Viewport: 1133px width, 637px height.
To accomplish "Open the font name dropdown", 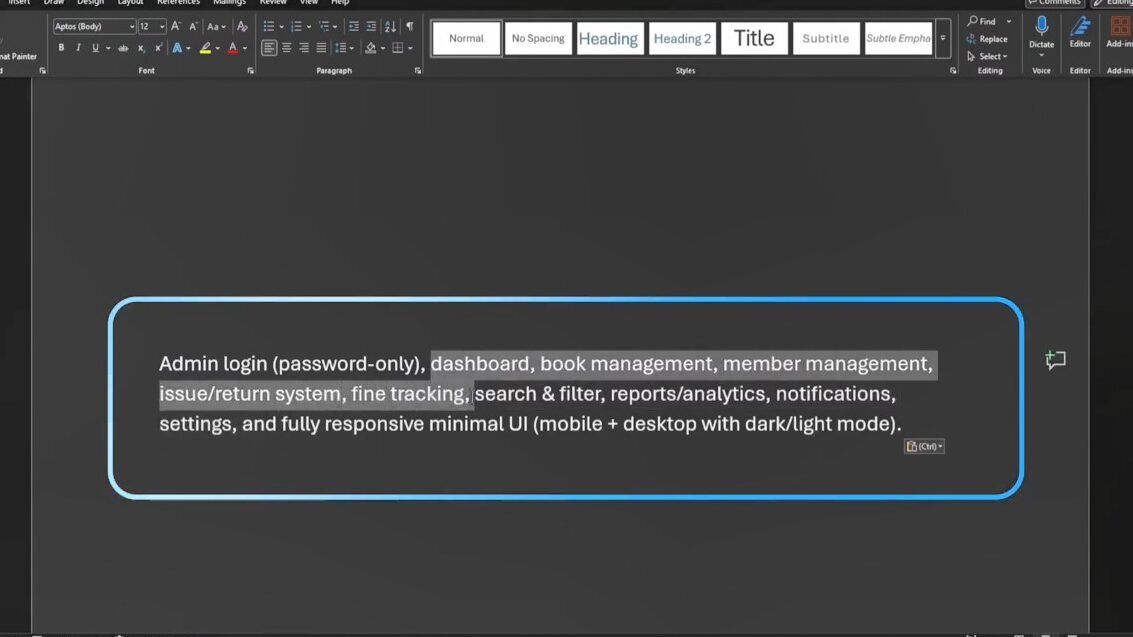I will (x=131, y=27).
